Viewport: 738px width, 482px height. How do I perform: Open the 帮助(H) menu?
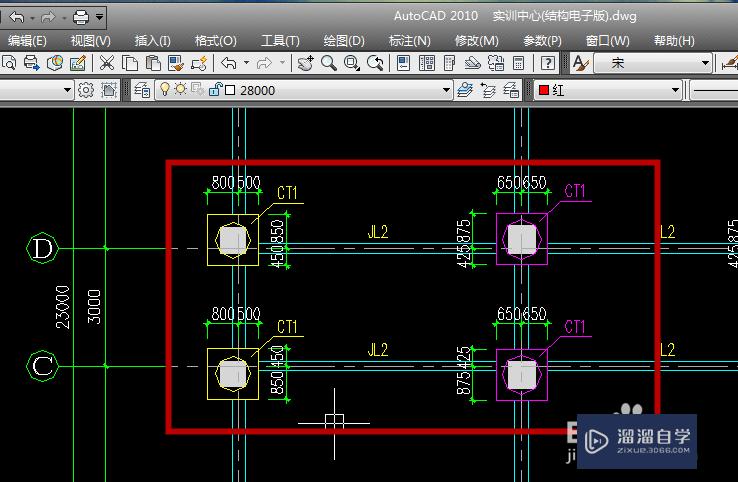point(674,41)
